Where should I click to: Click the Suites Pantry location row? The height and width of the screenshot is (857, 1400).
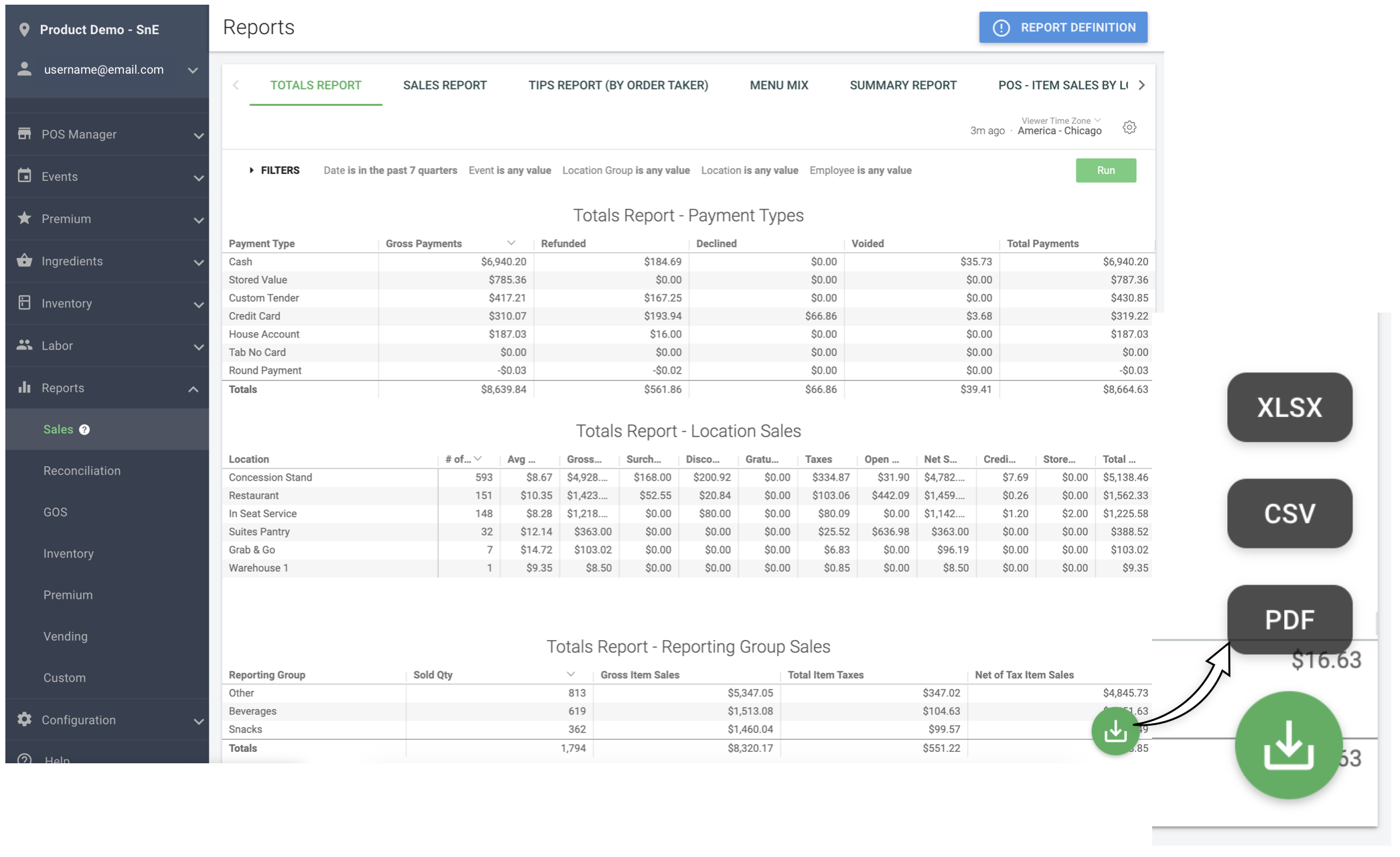(688, 532)
